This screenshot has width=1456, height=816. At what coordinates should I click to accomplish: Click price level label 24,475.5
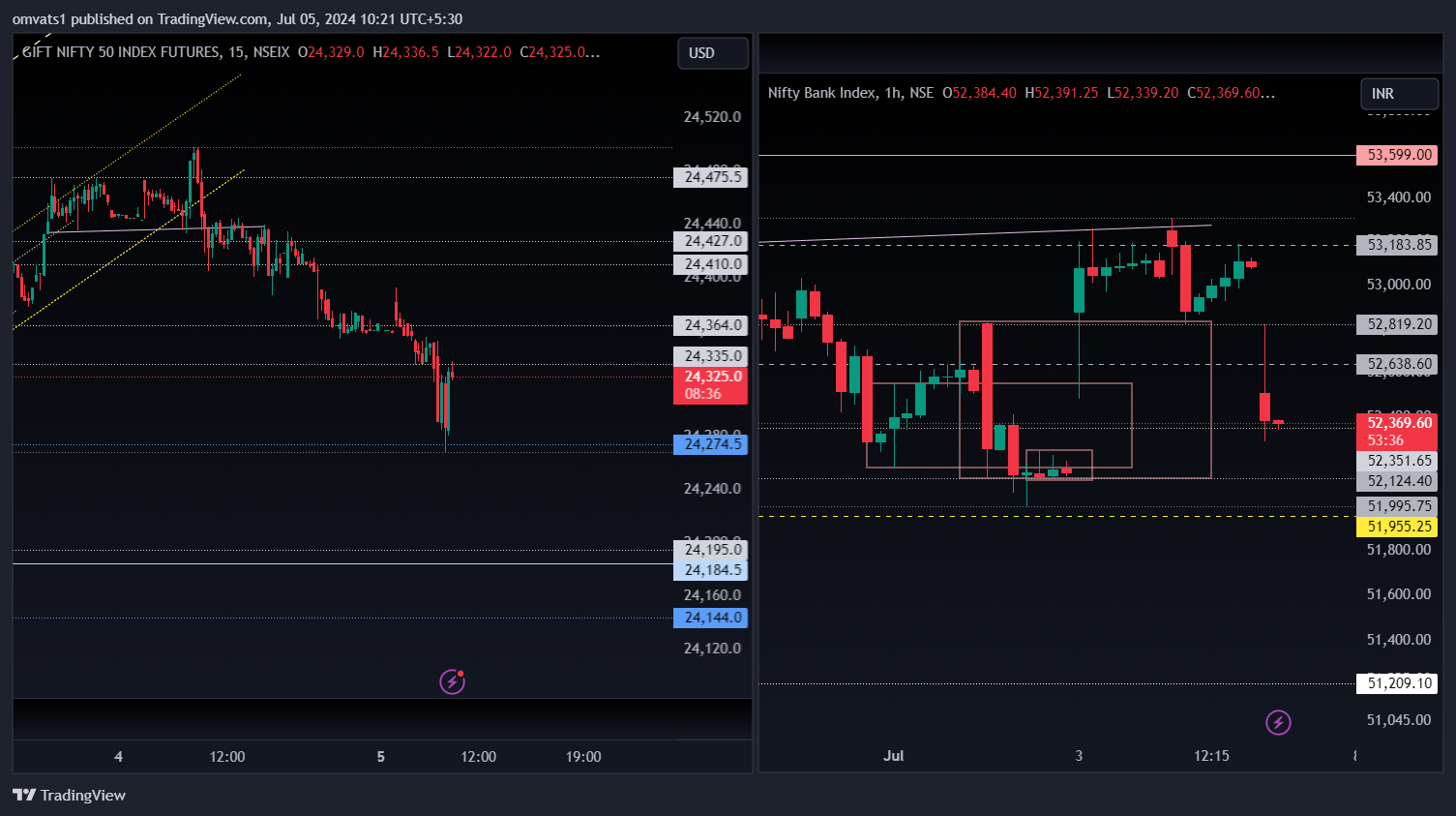[710, 177]
